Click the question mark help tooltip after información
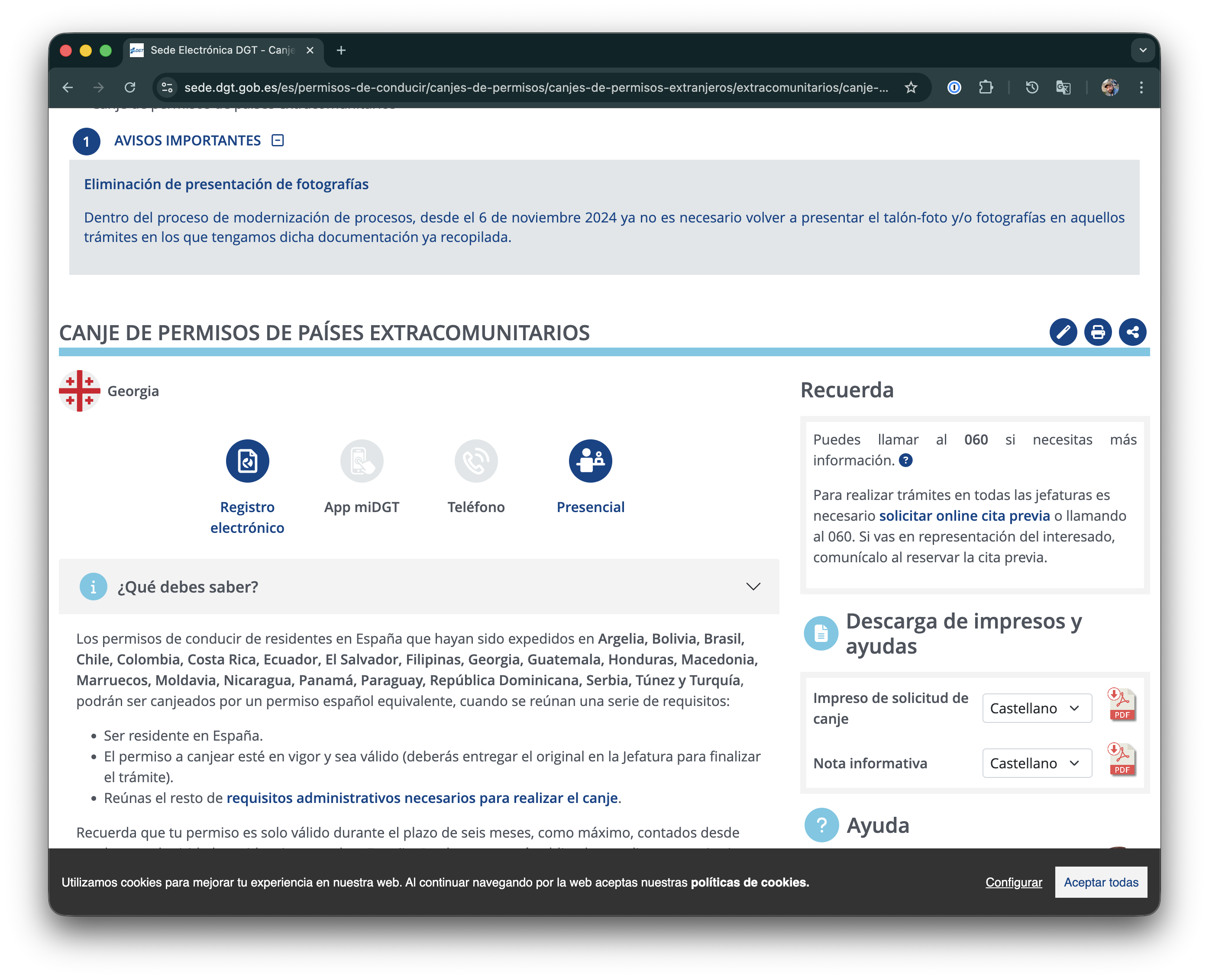This screenshot has width=1209, height=980. coord(905,461)
